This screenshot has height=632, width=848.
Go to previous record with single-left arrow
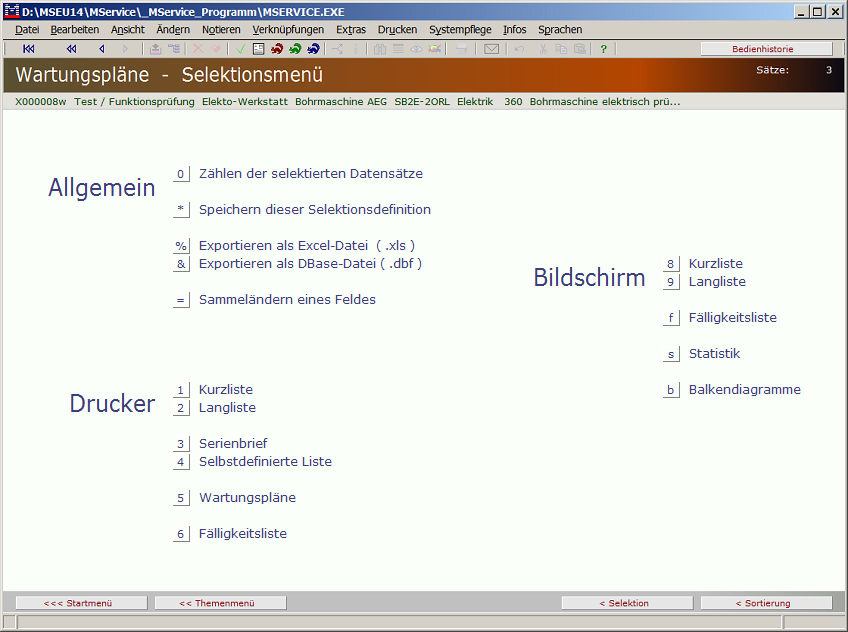101,49
